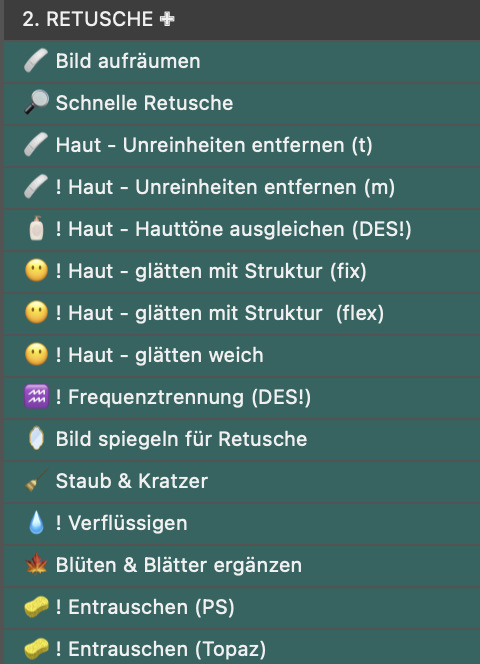This screenshot has height=664, width=480.
Task: Run Haut - Unreinheiten entfernen (m) action
Action: (242, 187)
